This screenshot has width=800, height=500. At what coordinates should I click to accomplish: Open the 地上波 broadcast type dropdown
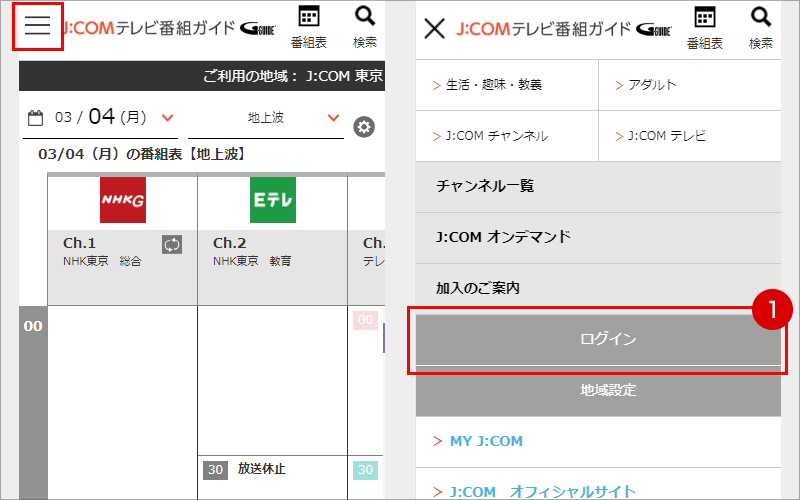coord(266,118)
